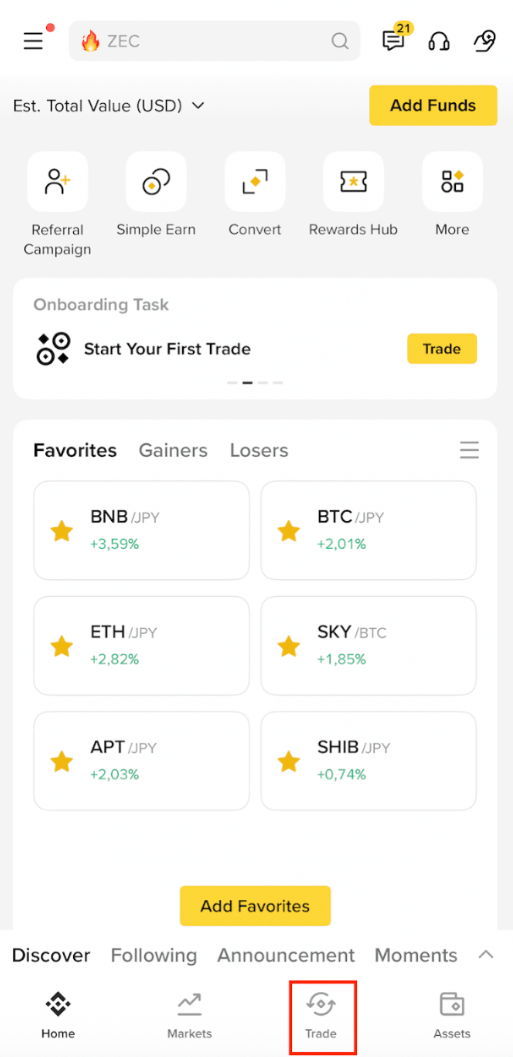Viewport: 513px width, 1057px height.
Task: Open the Referral Campaign icon
Action: [57, 181]
